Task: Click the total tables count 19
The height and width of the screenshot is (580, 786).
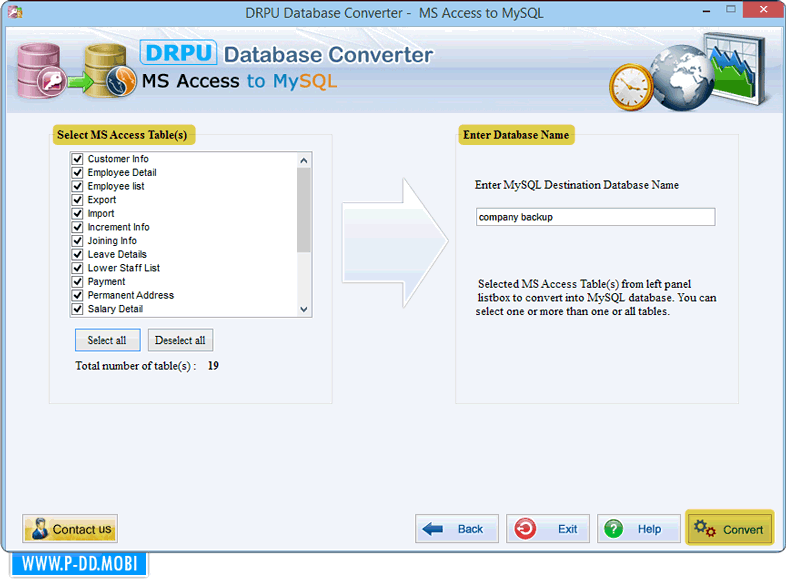Action: (x=213, y=366)
